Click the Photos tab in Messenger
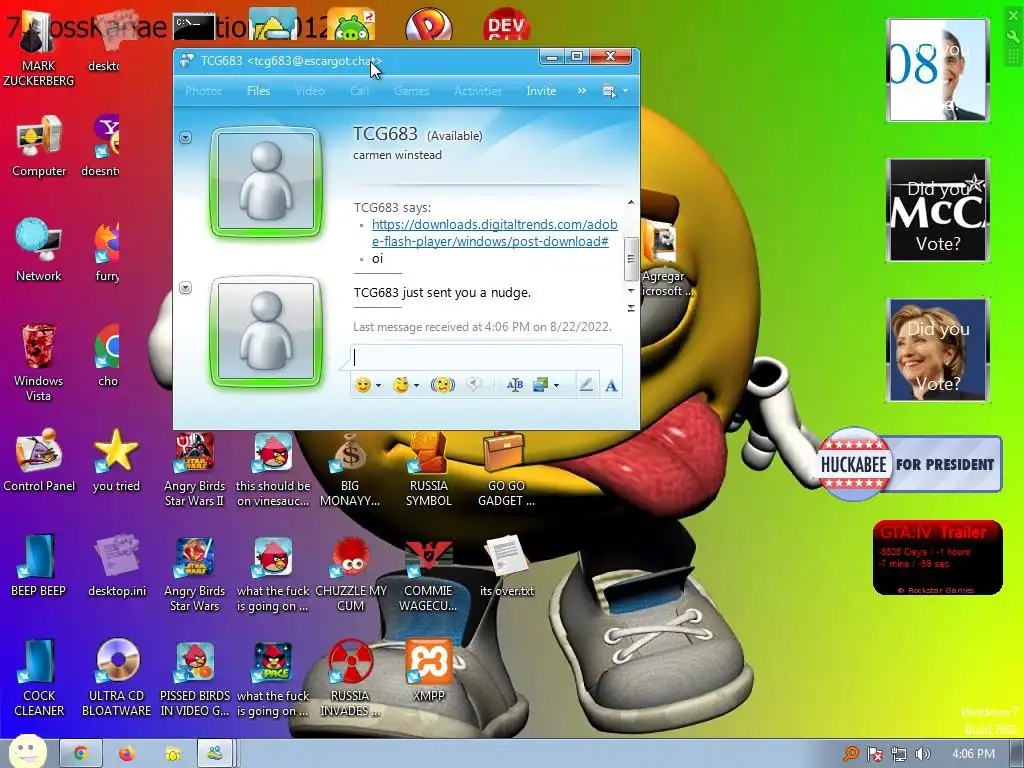The height and width of the screenshot is (768, 1024). click(203, 91)
